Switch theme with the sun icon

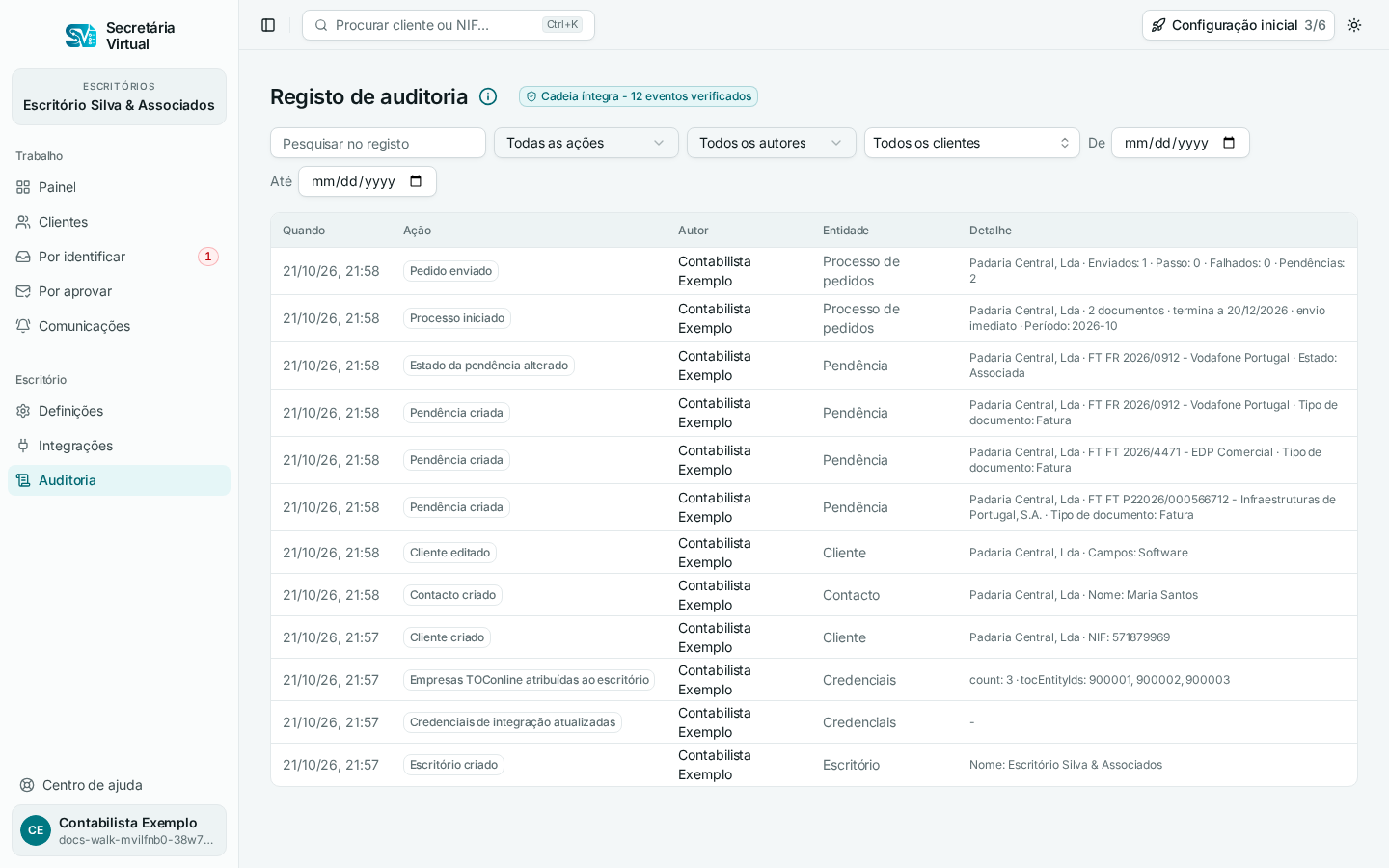tap(1354, 25)
